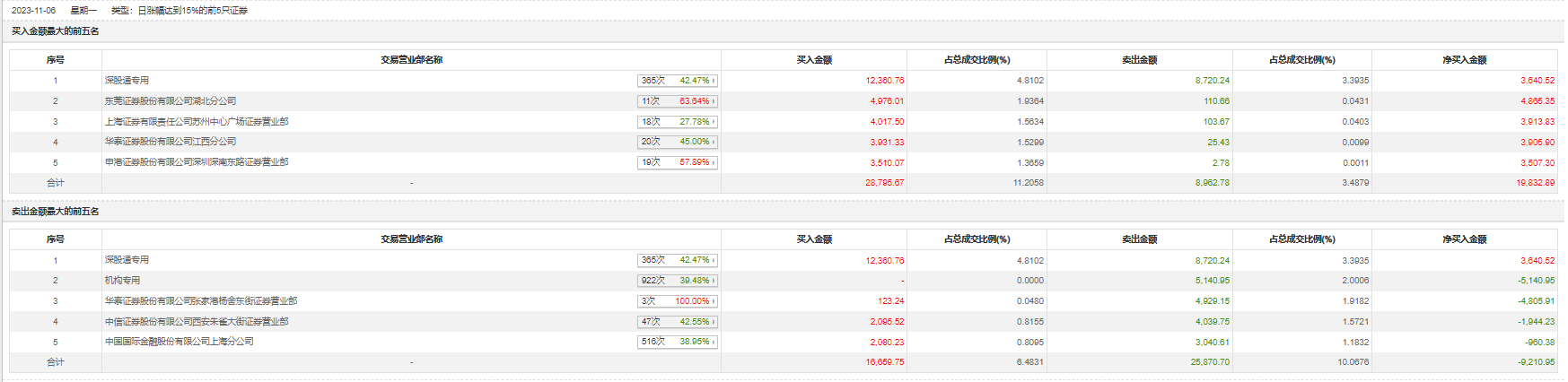
Task: Click 买入金额 header in the buy-side table
Action: [x=814, y=60]
